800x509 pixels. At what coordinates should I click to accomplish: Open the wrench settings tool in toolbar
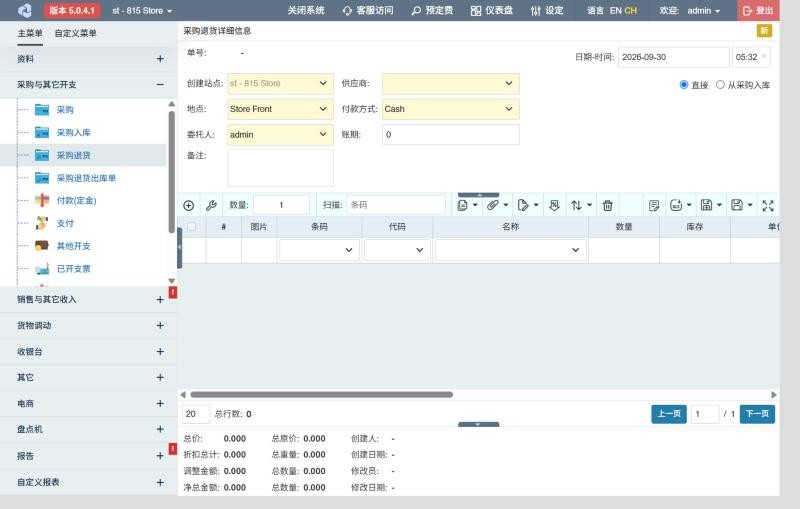pyautogui.click(x=211, y=206)
